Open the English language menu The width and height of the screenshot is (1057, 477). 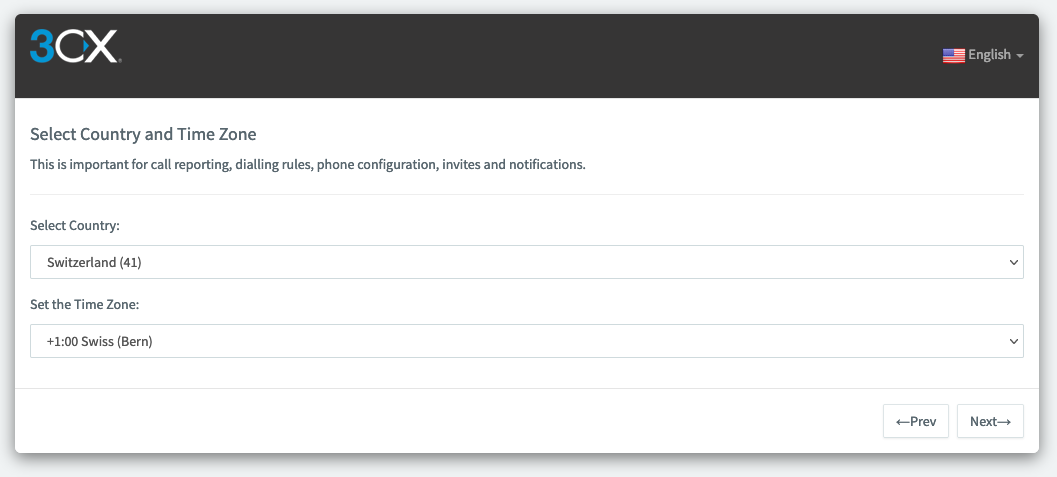[x=983, y=55]
